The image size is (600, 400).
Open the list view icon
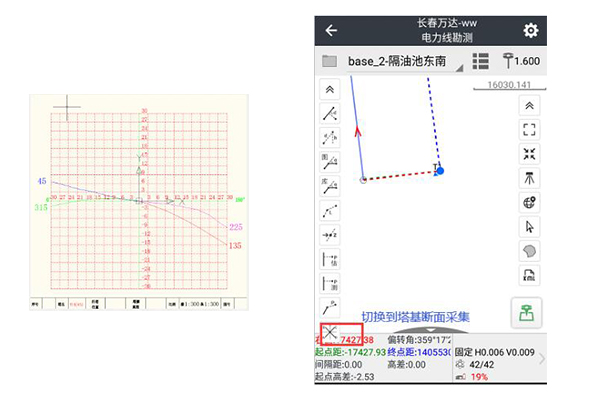point(480,62)
